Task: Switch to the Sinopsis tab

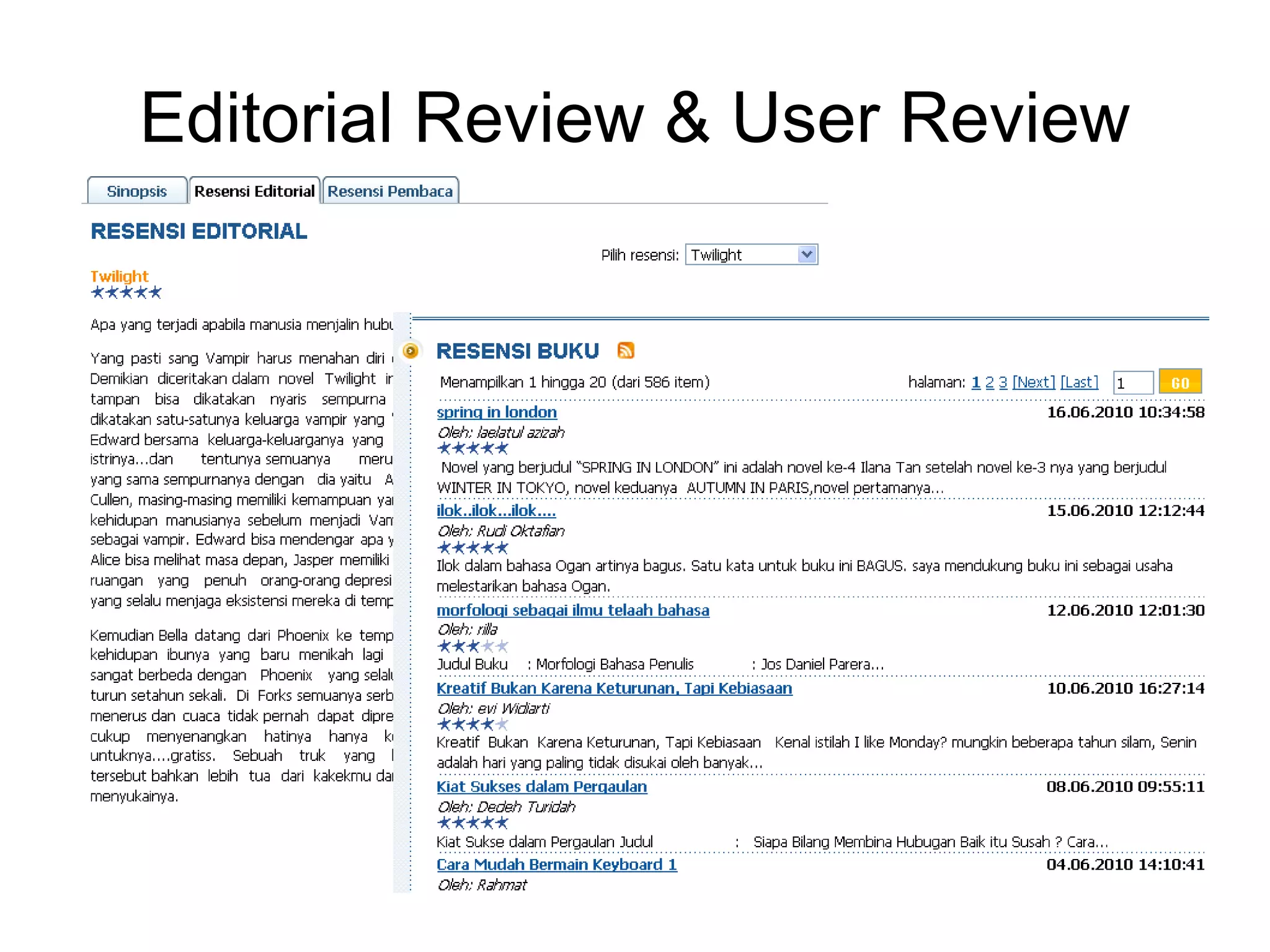Action: tap(137, 191)
